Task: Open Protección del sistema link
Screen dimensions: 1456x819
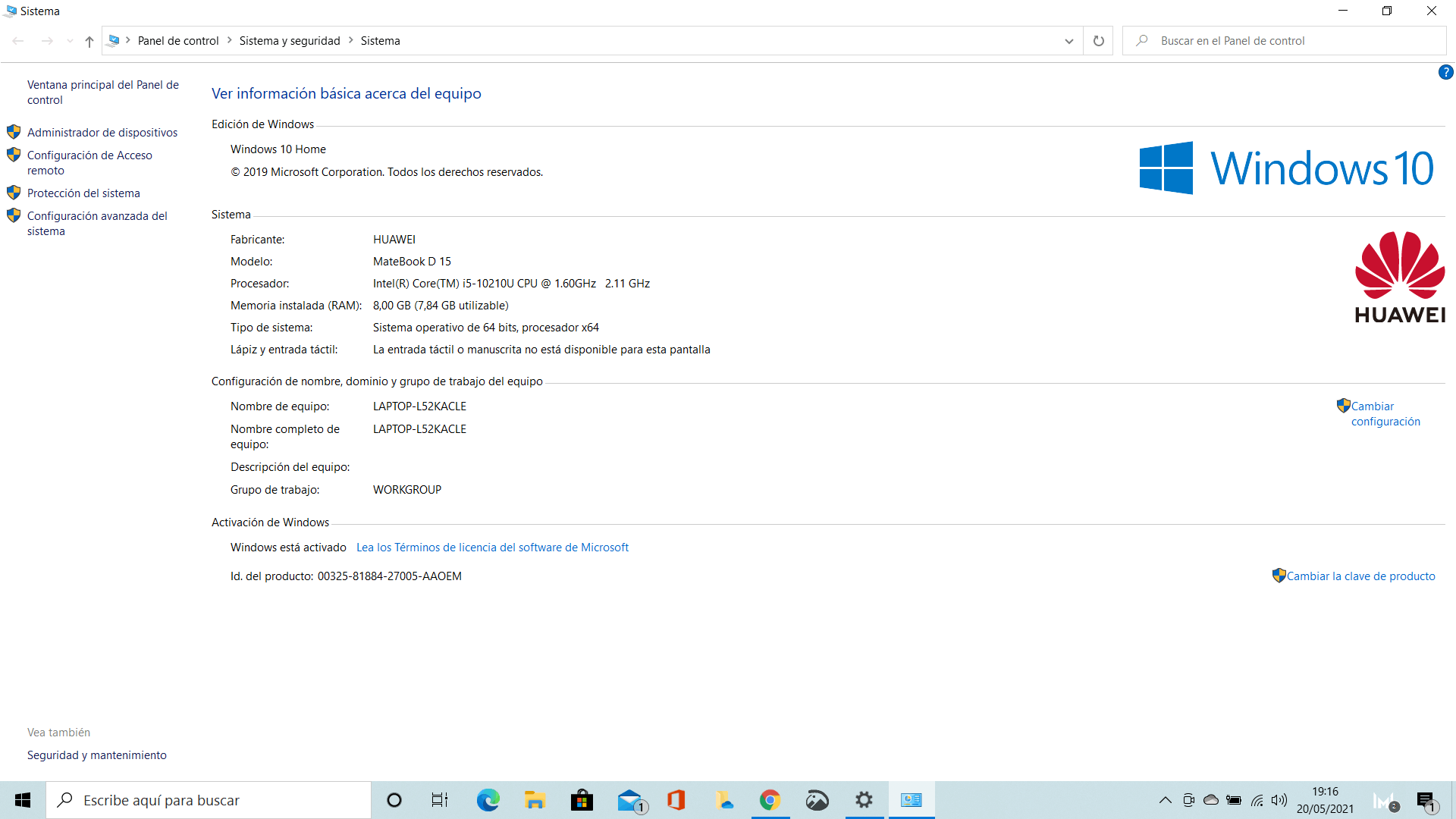Action: click(83, 193)
